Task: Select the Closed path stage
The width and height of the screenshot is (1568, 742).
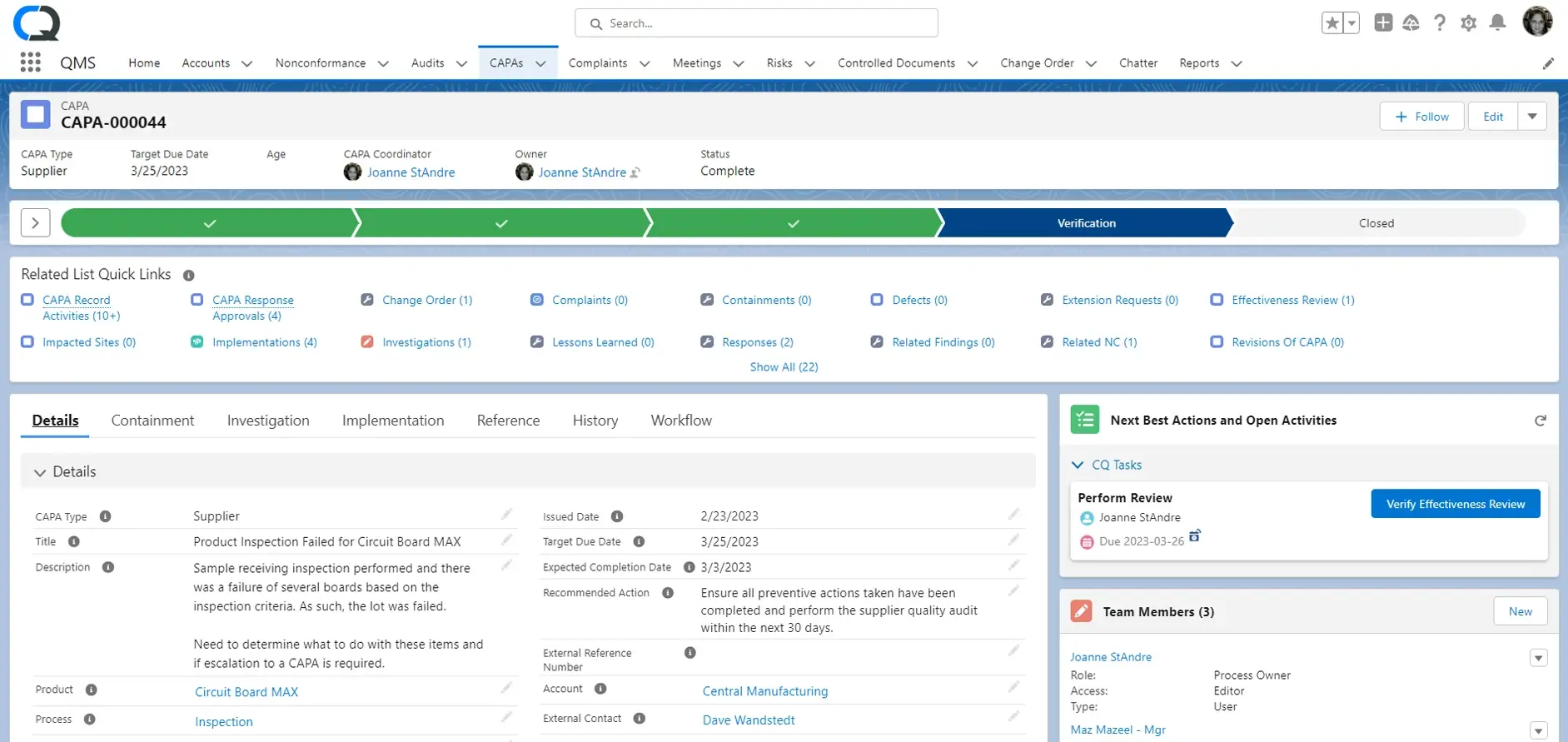Action: tap(1376, 223)
